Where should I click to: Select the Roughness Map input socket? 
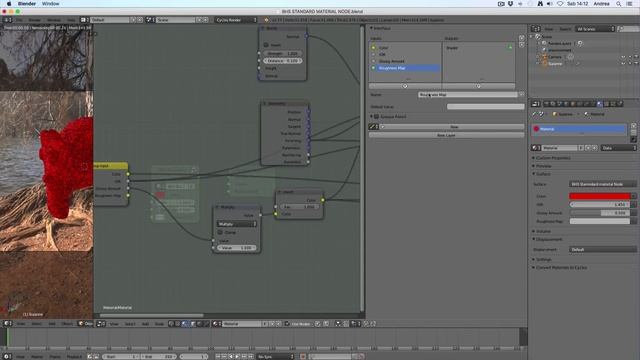tap(405, 68)
